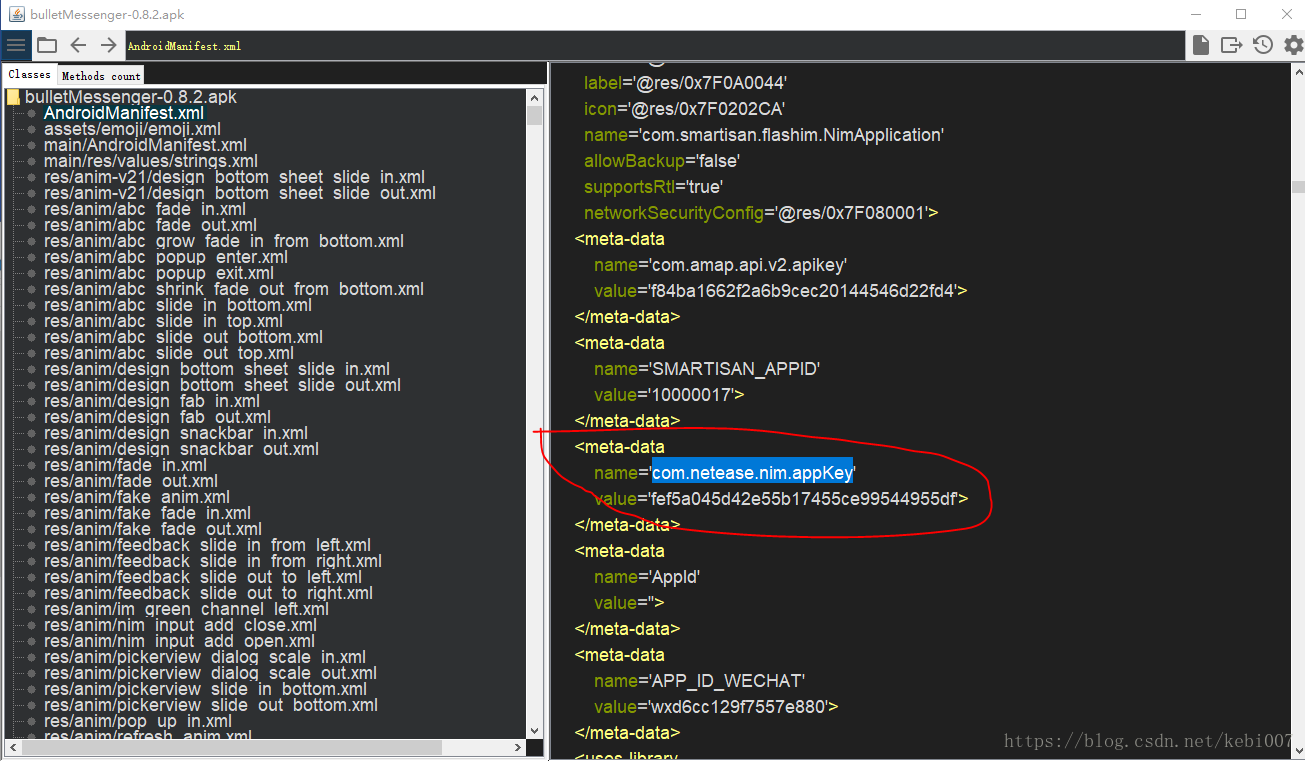Viewport: 1305px width, 761px height.
Task: Open the settings gear icon
Action: click(x=1293, y=45)
